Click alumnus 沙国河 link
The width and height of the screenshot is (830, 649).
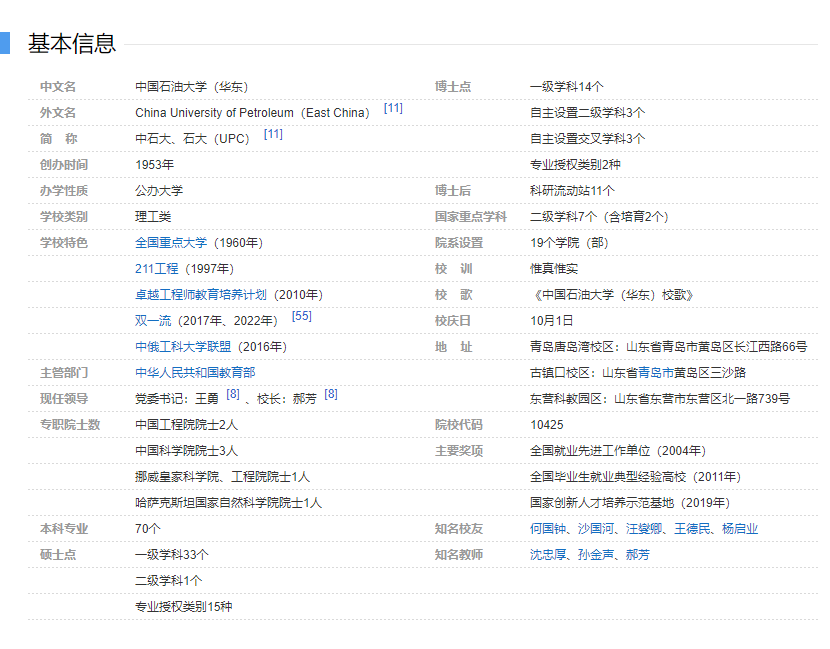(x=596, y=529)
